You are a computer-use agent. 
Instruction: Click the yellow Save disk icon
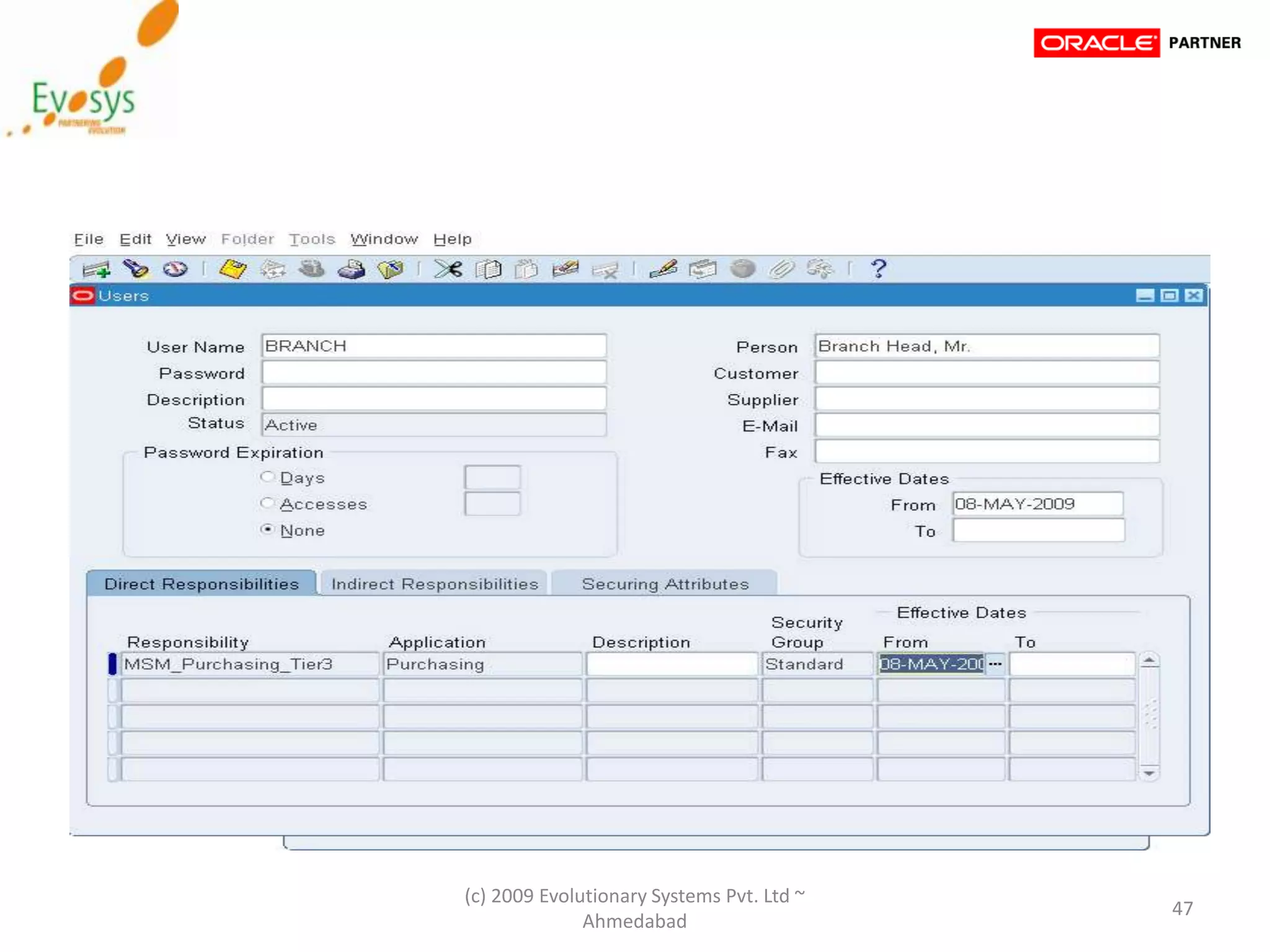[x=233, y=269]
